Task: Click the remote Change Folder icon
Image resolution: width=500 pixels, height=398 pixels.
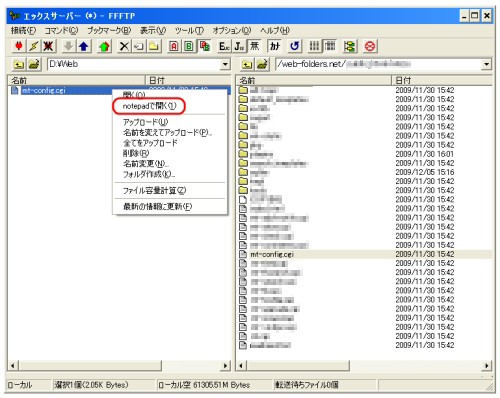Action: (262, 64)
